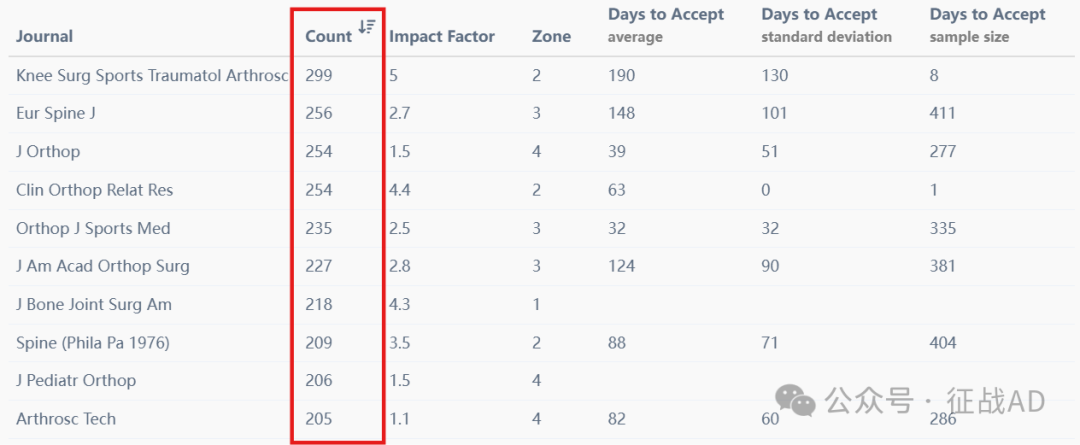Click Days to Accept sample size header
Screen dimensions: 1080x445
tap(988, 25)
